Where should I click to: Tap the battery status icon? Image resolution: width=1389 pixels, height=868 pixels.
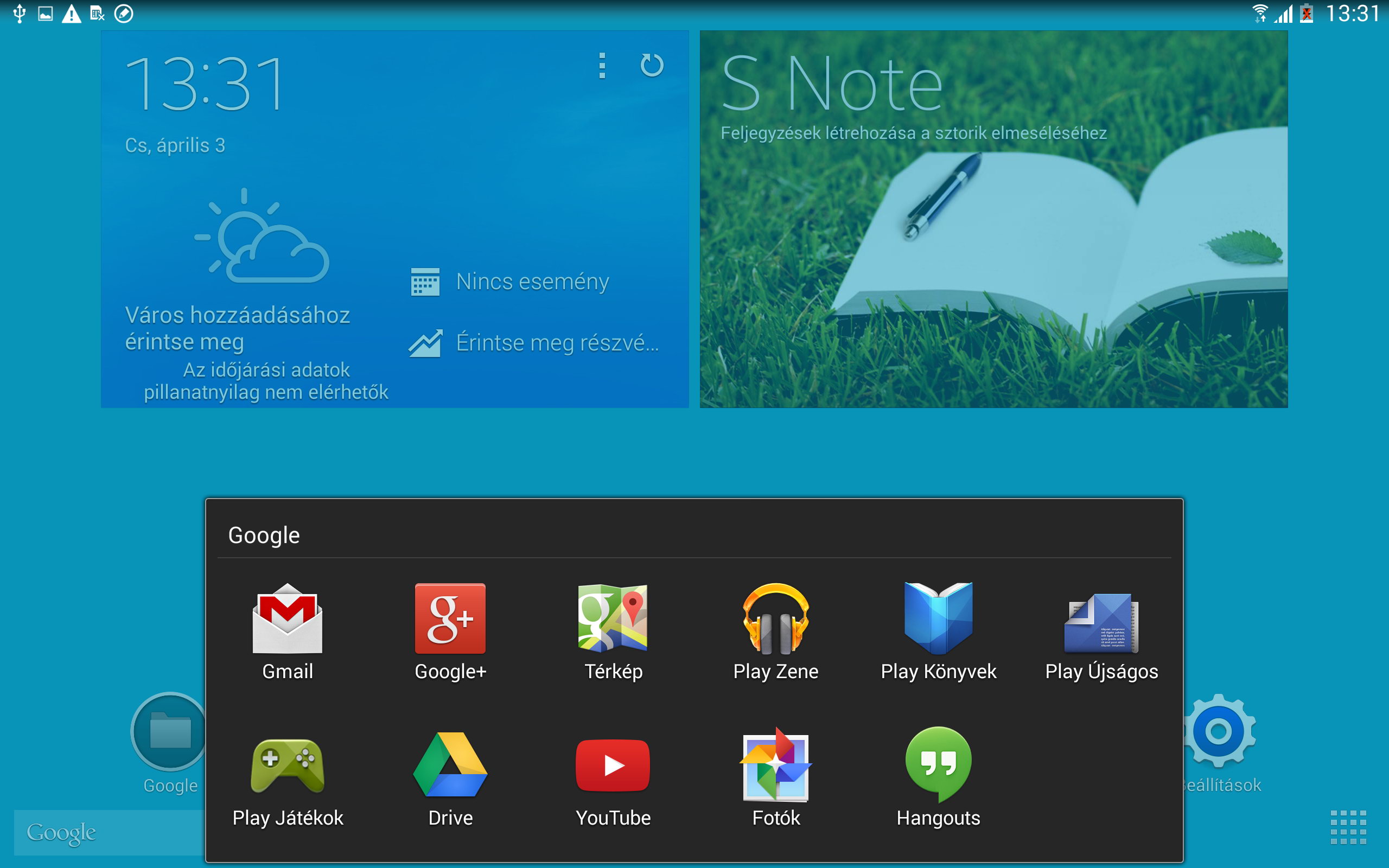tap(1307, 13)
